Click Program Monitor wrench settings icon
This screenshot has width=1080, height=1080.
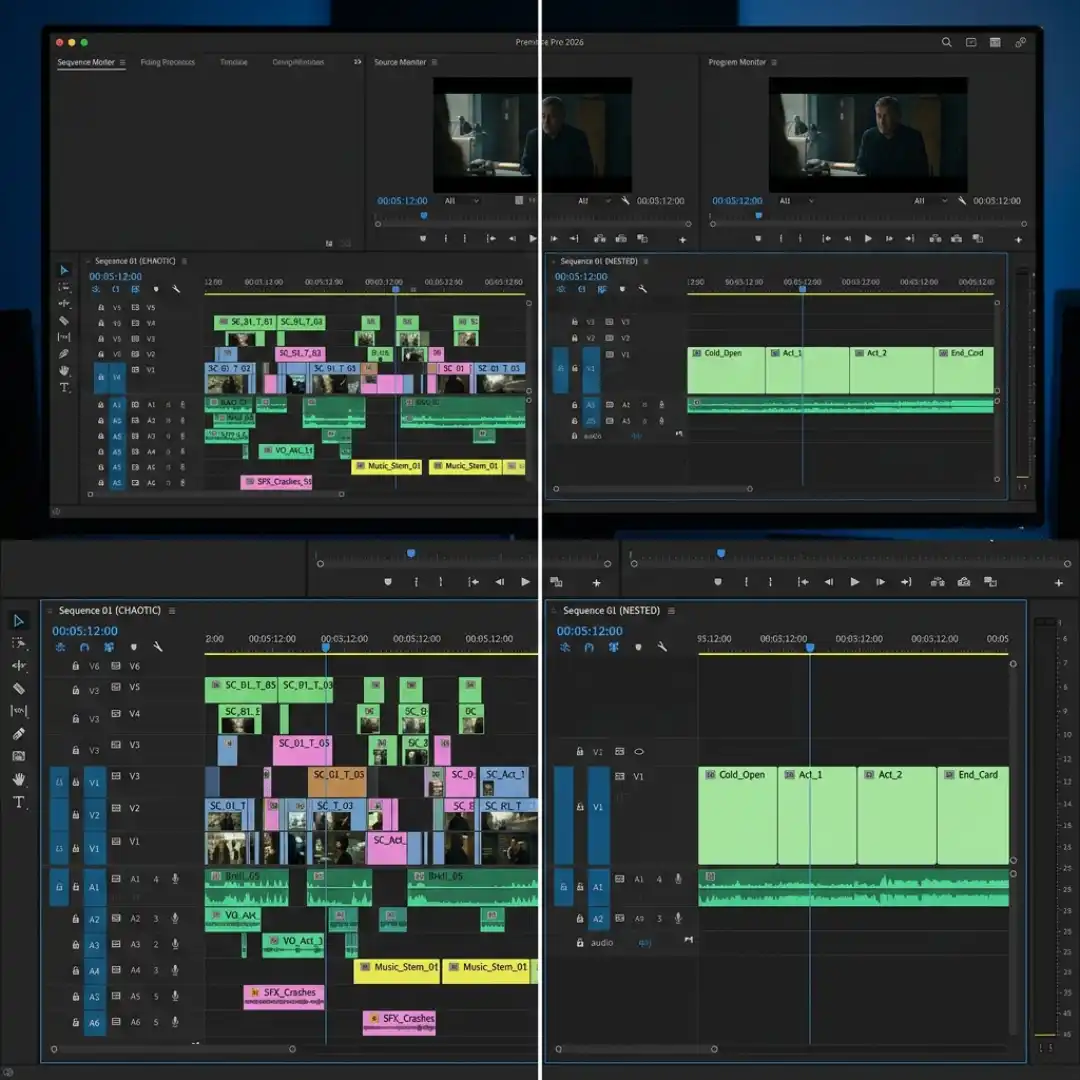(962, 200)
